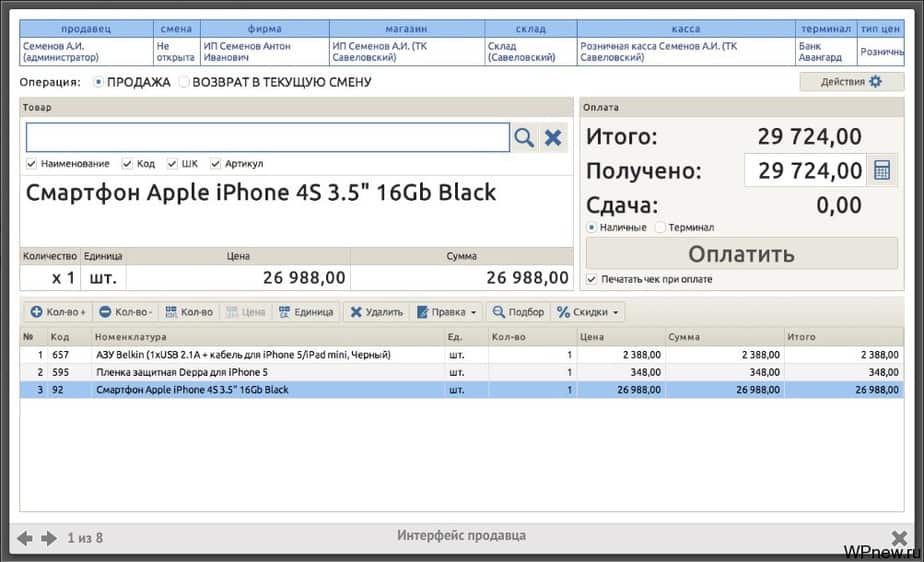Go to previous page with left arrow

25,538
